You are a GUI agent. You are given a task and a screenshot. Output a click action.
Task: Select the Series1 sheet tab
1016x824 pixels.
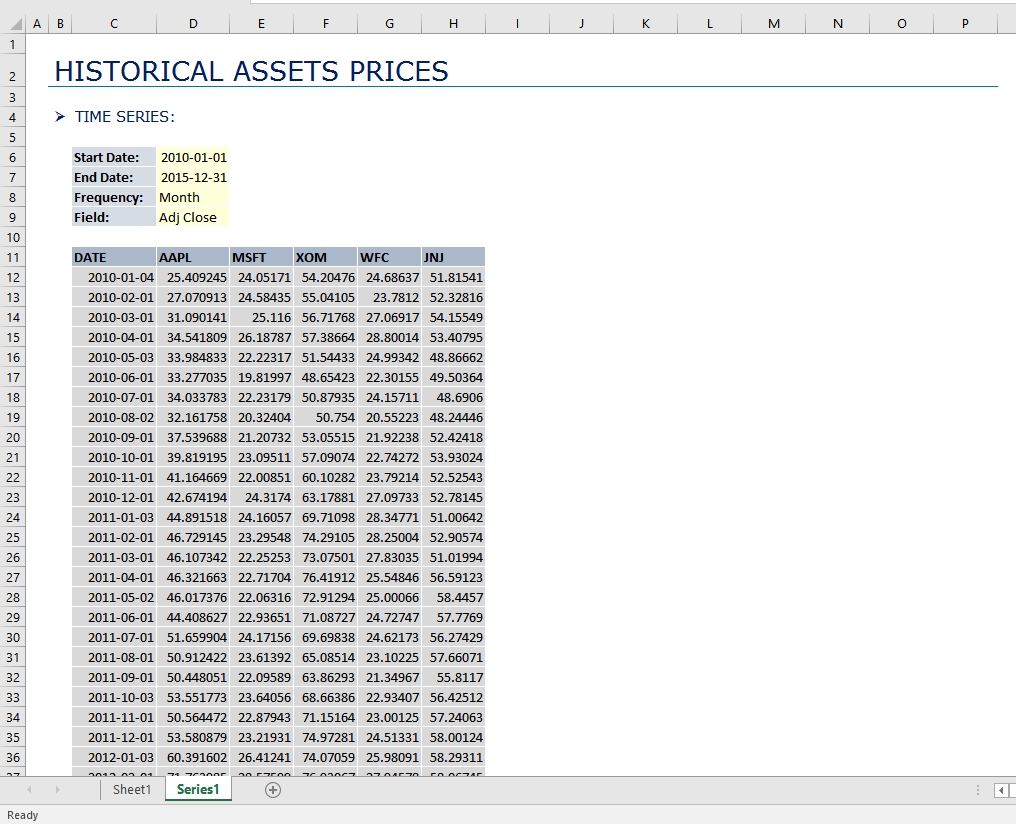click(198, 790)
